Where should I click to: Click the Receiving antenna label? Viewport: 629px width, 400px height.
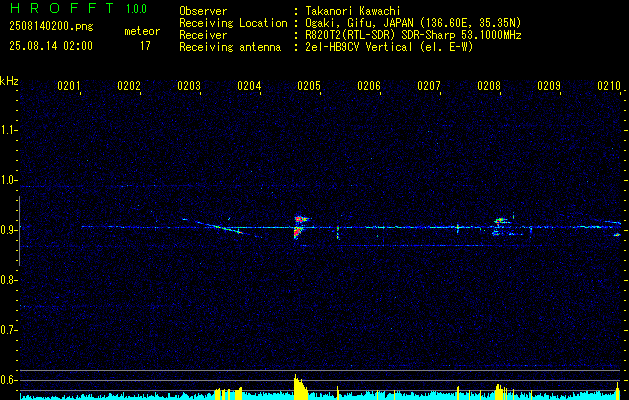[x=230, y=47]
